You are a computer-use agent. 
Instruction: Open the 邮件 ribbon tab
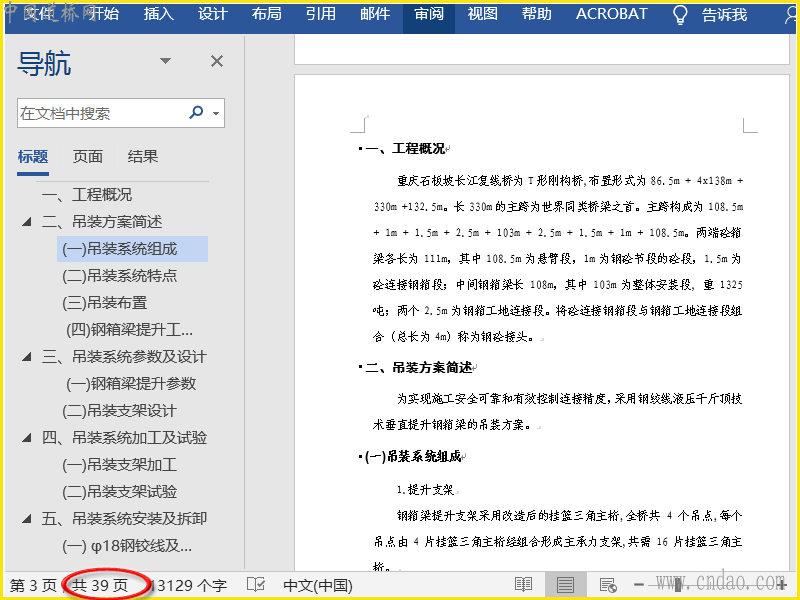375,13
